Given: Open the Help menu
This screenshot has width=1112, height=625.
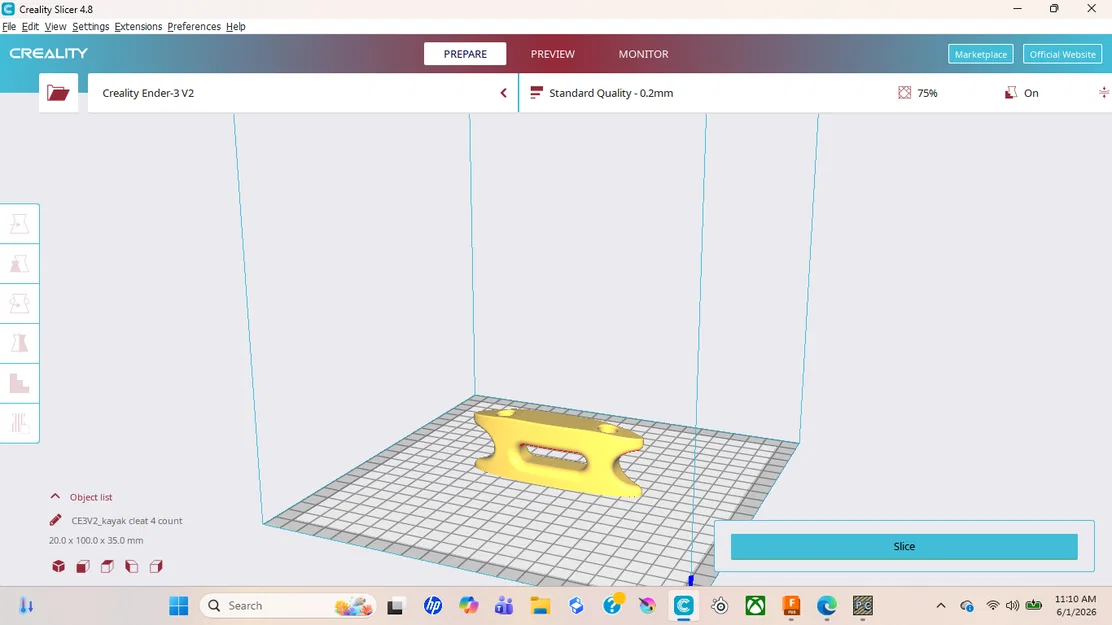Looking at the screenshot, I should coord(235,26).
